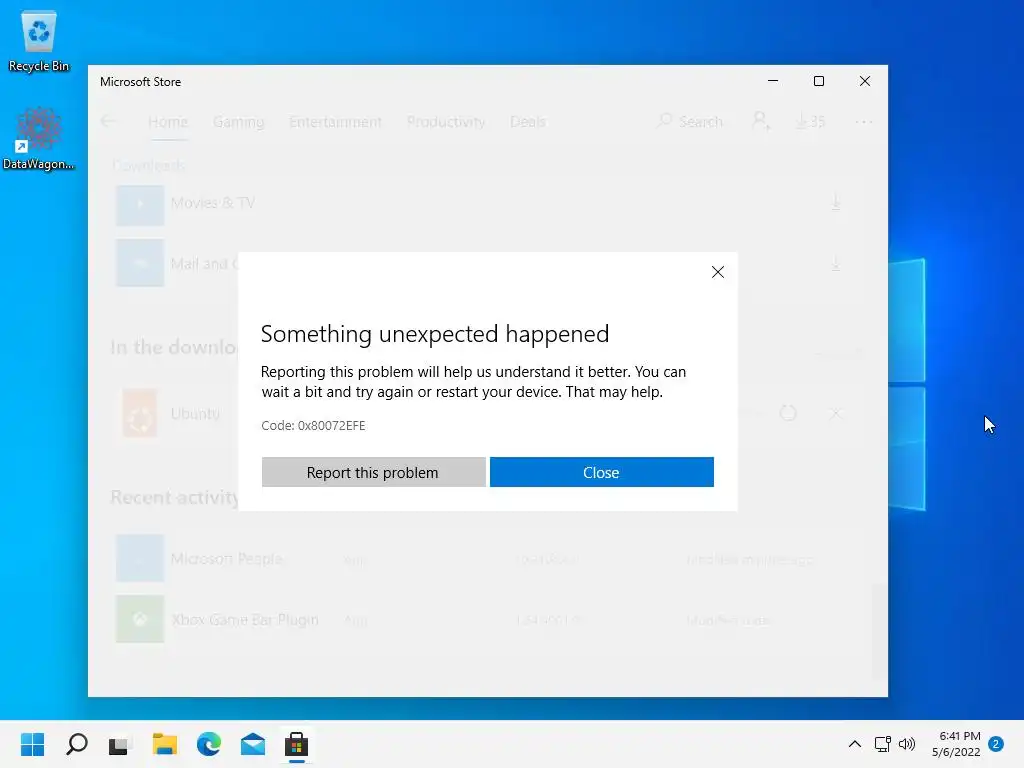Download Movies & TV with its arrow icon
Screen dimensions: 1024x768
[835, 202]
